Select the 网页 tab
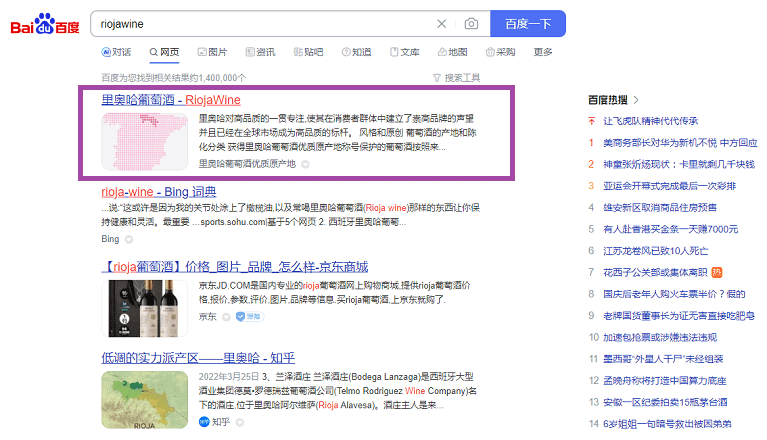The width and height of the screenshot is (767, 440). (x=164, y=52)
